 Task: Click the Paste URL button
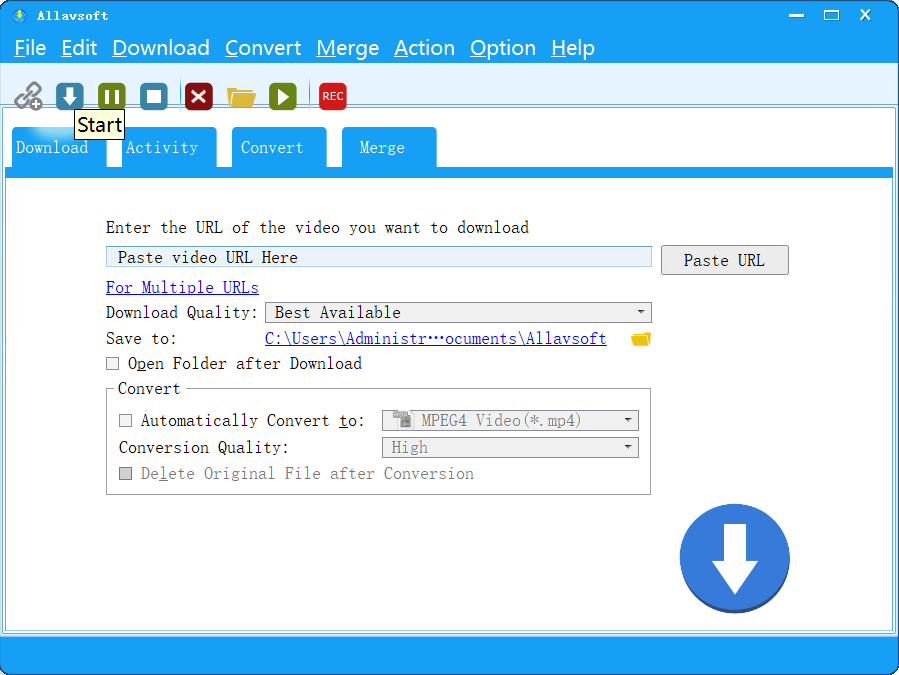(x=724, y=259)
